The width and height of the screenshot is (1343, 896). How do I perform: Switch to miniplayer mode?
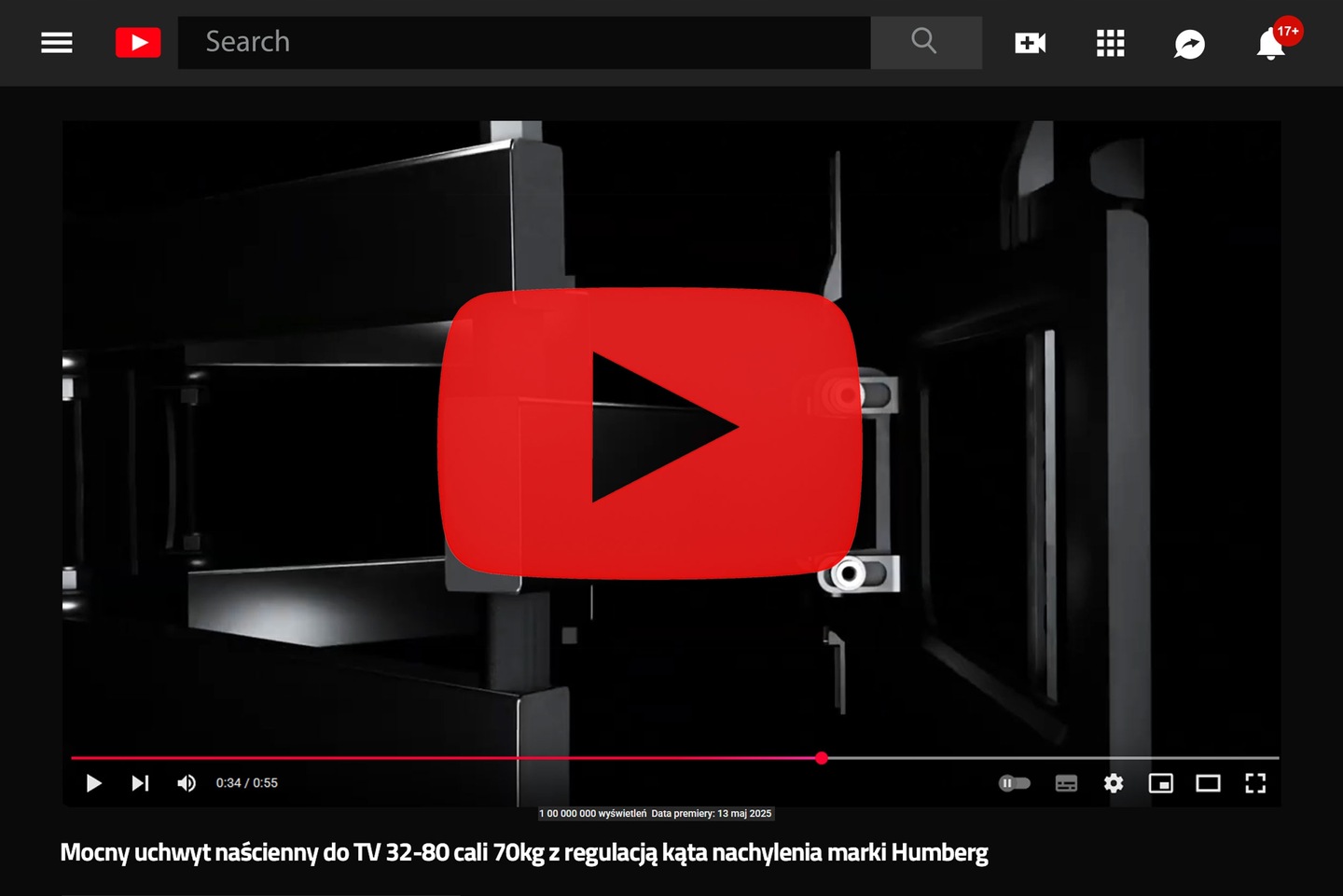click(1160, 783)
